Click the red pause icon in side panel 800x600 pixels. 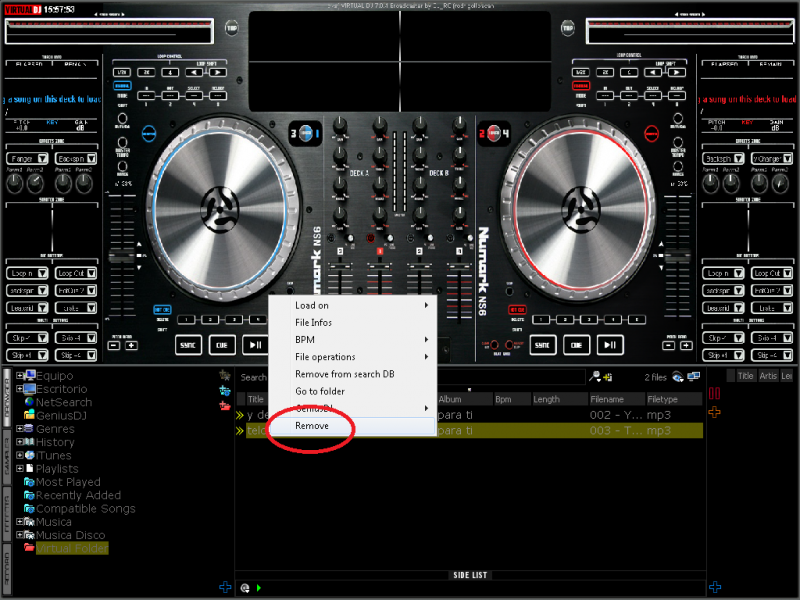[x=715, y=395]
